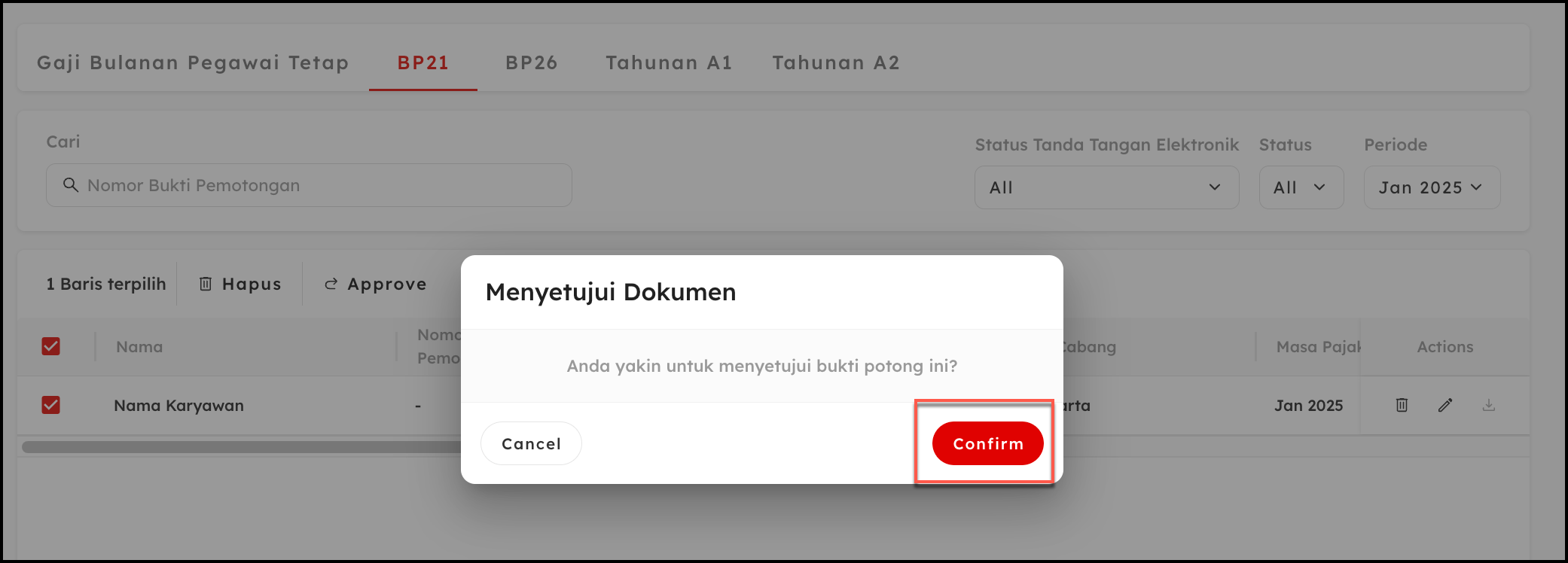Click the magnifier icon in search field
The image size is (1568, 563).
pos(70,185)
